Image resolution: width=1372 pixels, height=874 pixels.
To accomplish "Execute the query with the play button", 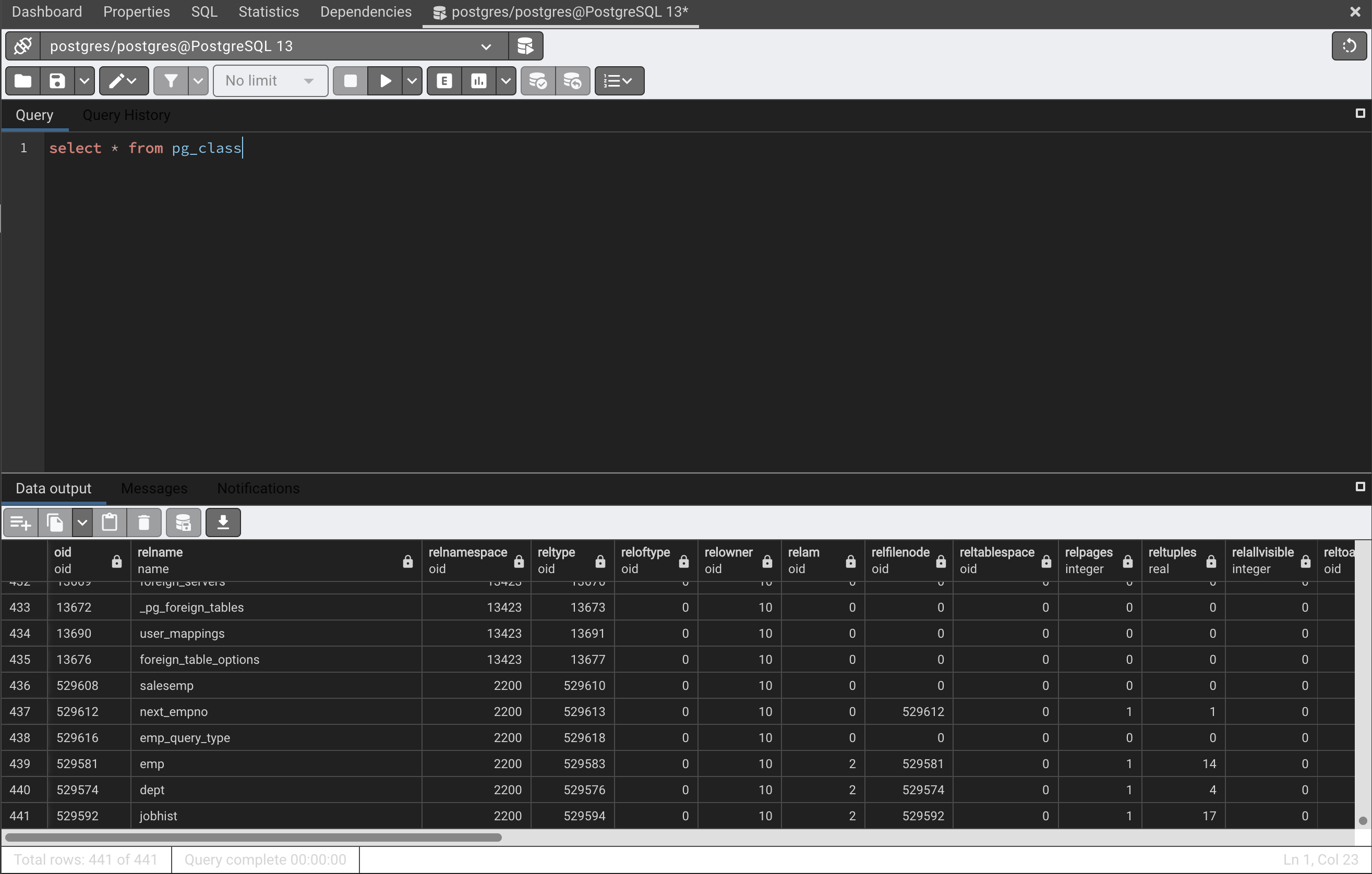I will [x=386, y=81].
